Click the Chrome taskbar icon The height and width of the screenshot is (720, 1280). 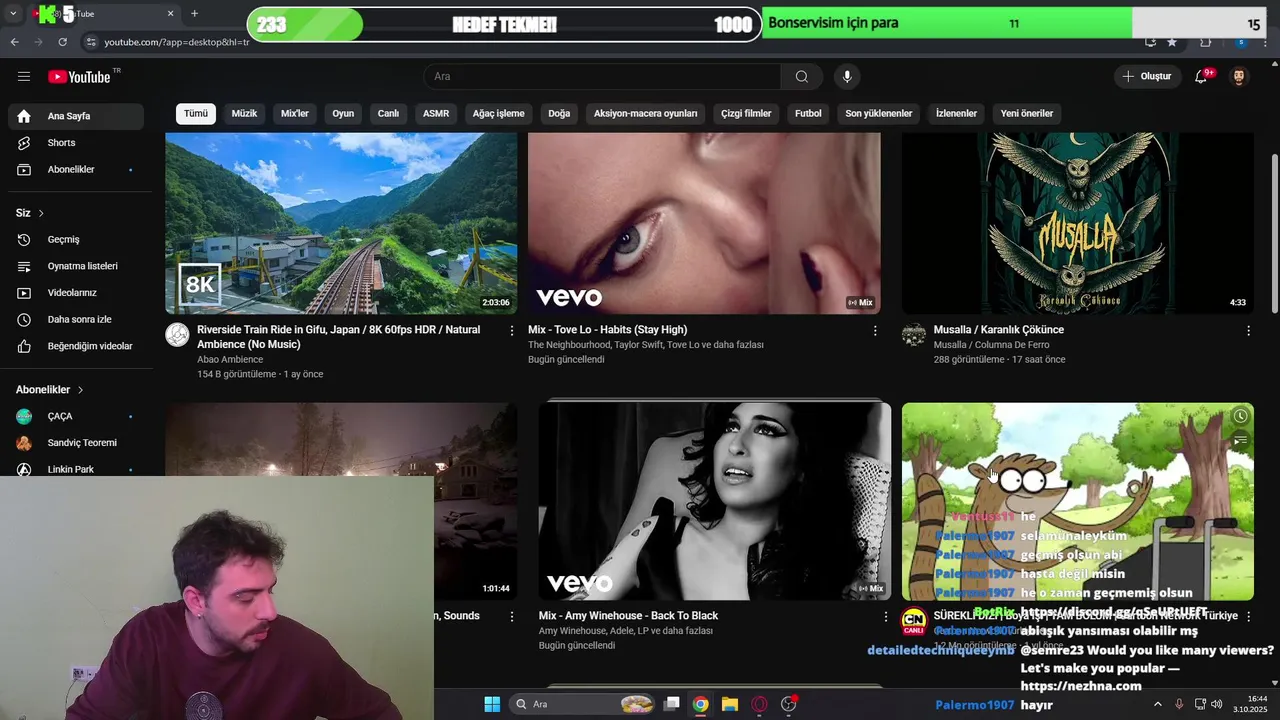[x=700, y=704]
